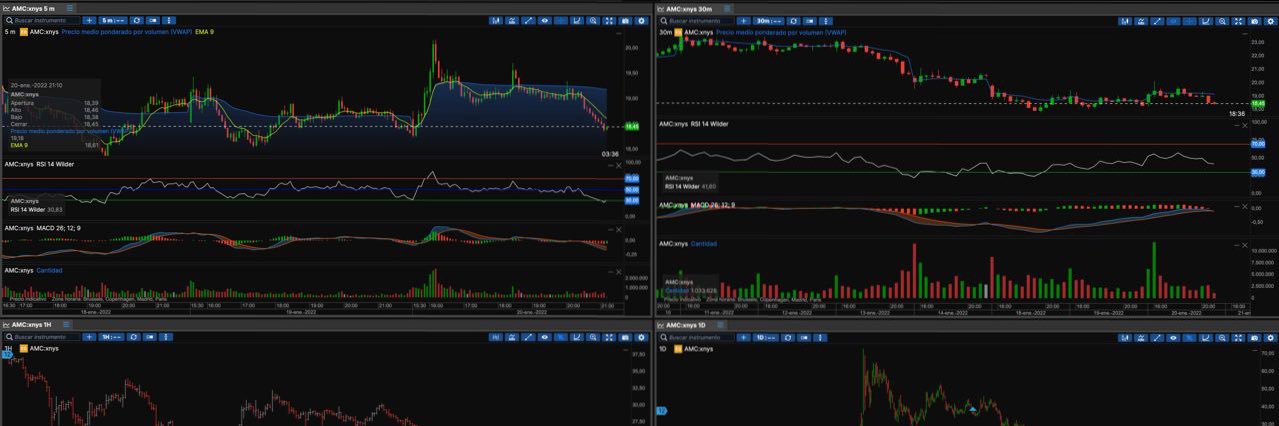Click VWAP indicator label in 5m chart
The image size is (1279, 426).
pyautogui.click(x=126, y=32)
